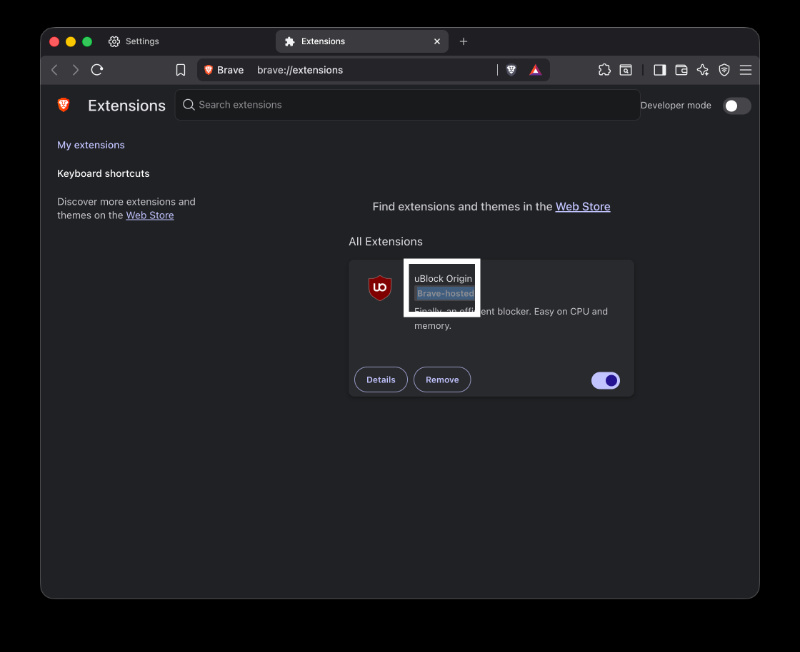Screen dimensions: 800x652
Task: Close the Extensions tab
Action: click(437, 41)
